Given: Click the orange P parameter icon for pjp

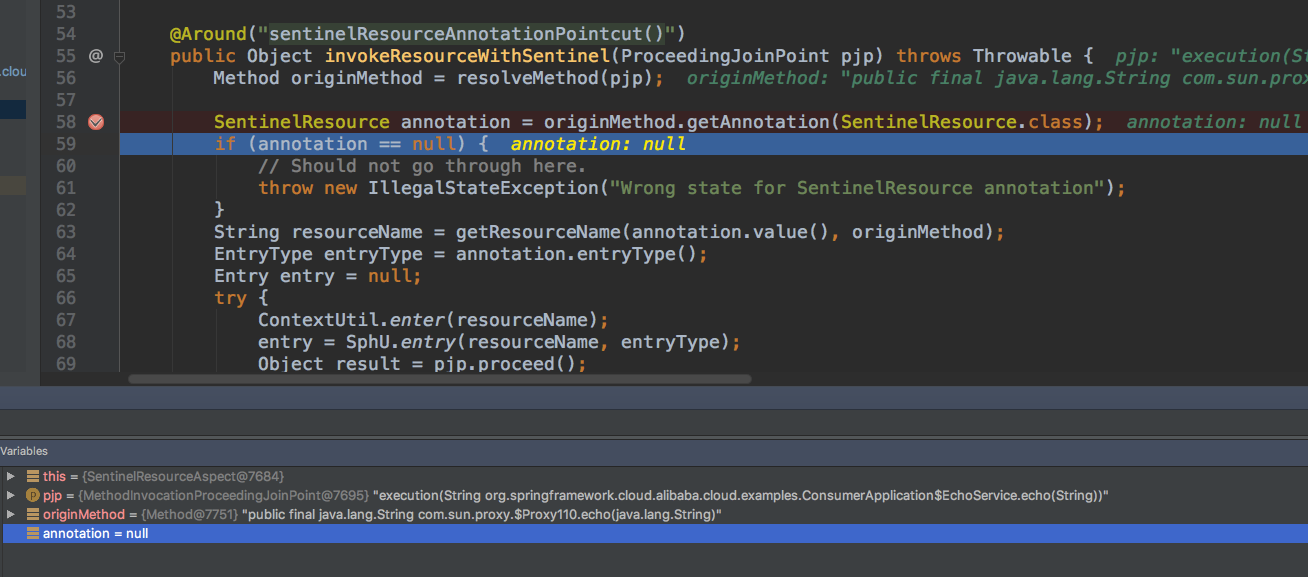Looking at the screenshot, I should tap(32, 496).
